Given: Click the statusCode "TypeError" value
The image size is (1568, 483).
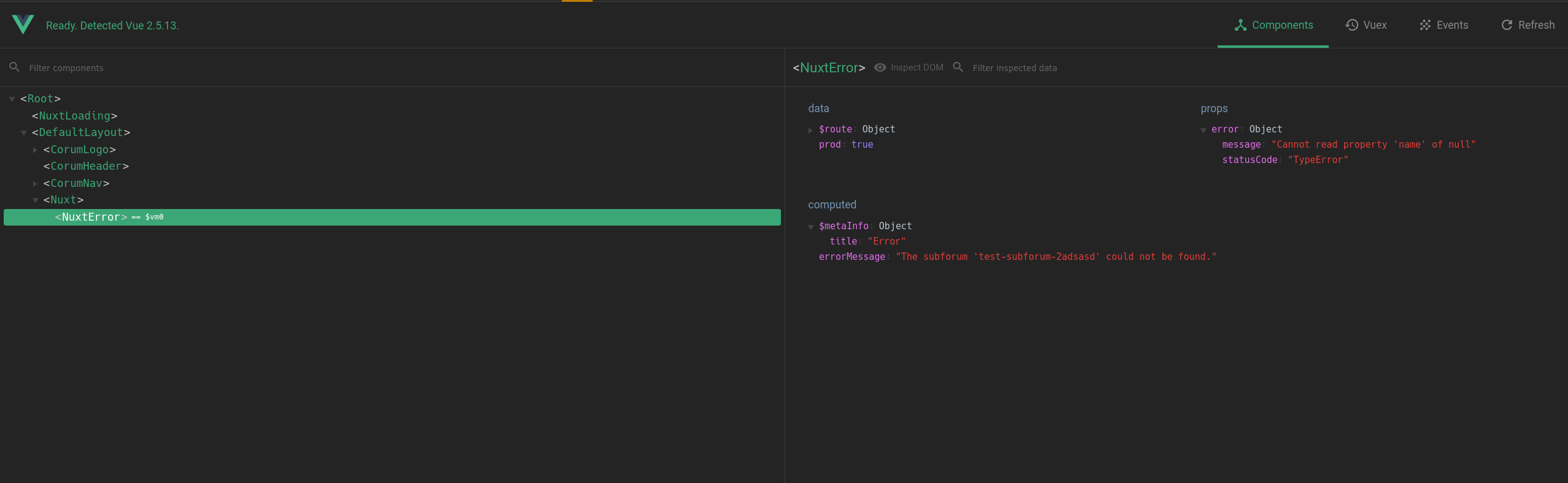Looking at the screenshot, I should pos(1318,160).
